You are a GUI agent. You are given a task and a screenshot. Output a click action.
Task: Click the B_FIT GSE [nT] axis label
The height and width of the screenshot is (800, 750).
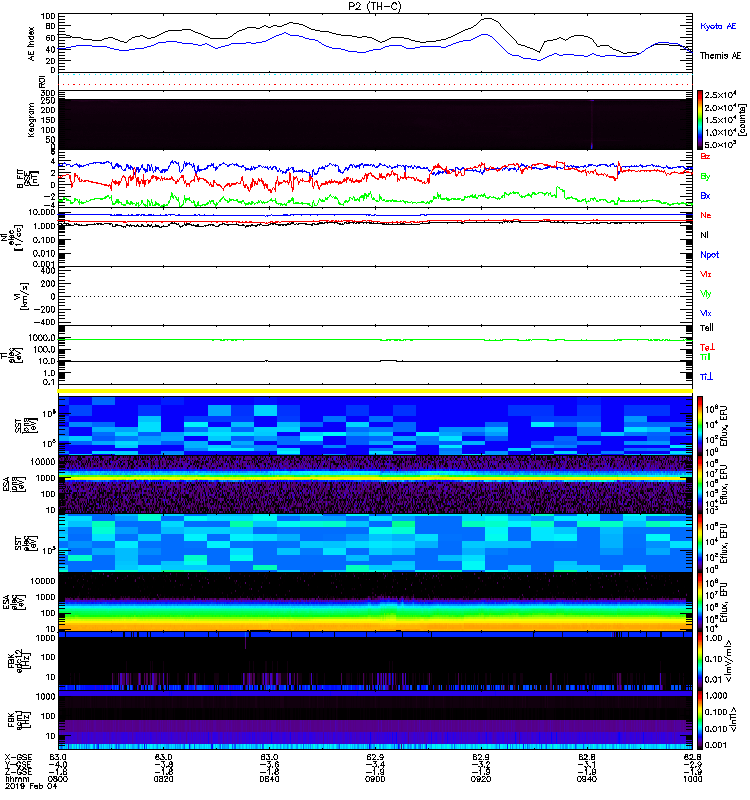(27, 179)
